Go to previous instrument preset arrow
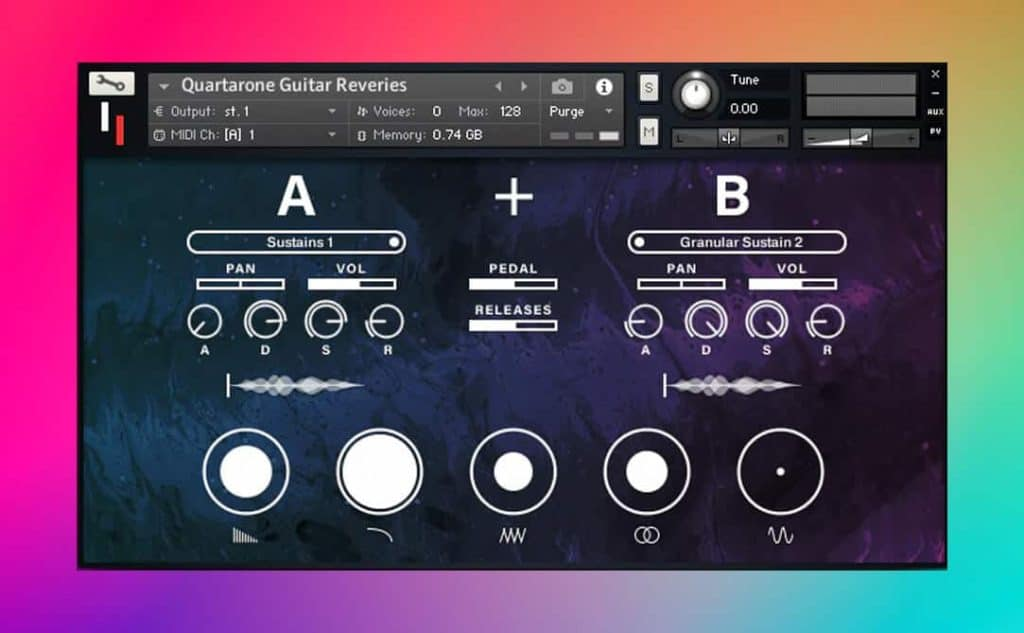The width and height of the screenshot is (1024, 633). tap(498, 87)
